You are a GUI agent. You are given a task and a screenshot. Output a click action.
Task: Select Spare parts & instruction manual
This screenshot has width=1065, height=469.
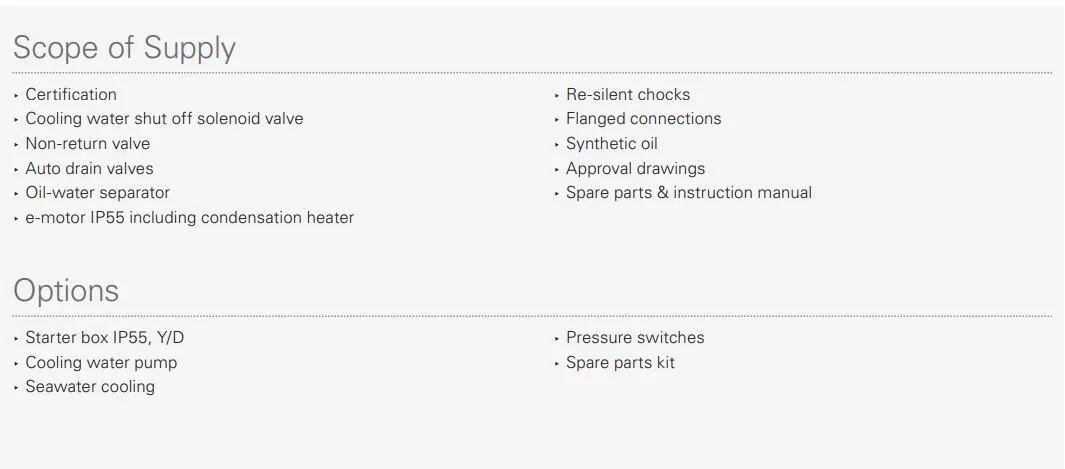pos(689,193)
